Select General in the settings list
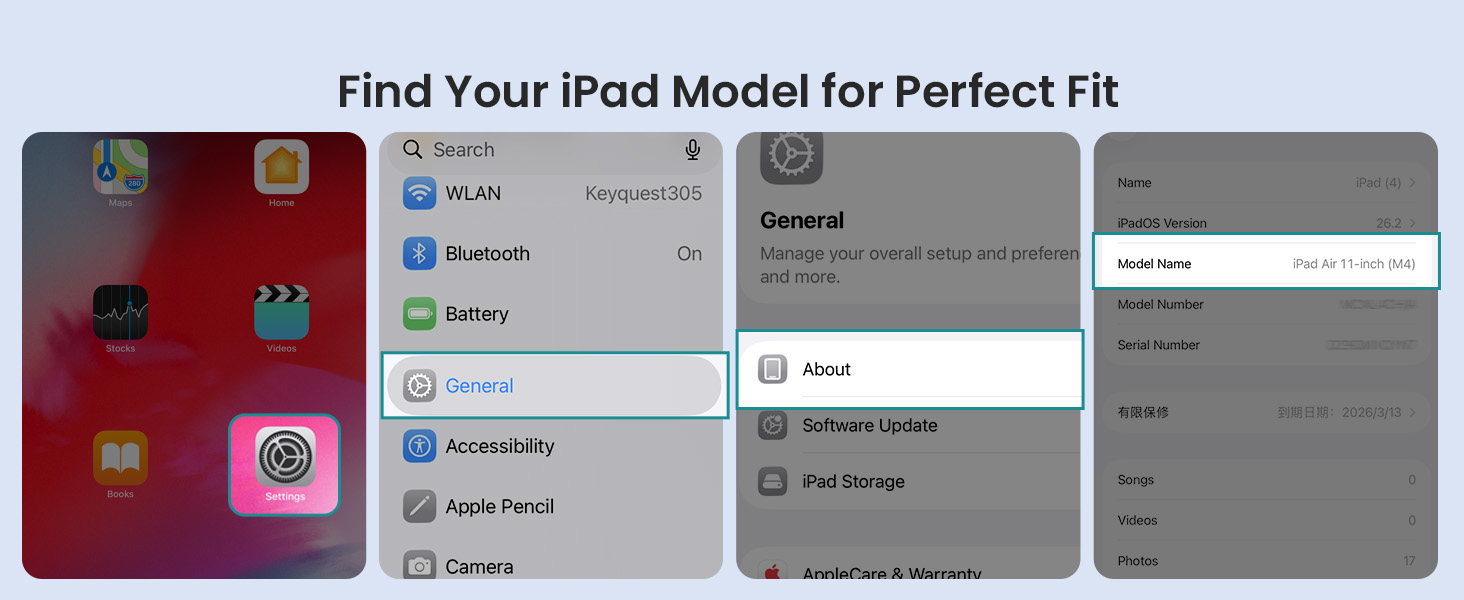This screenshot has width=1464, height=600. pyautogui.click(x=554, y=386)
